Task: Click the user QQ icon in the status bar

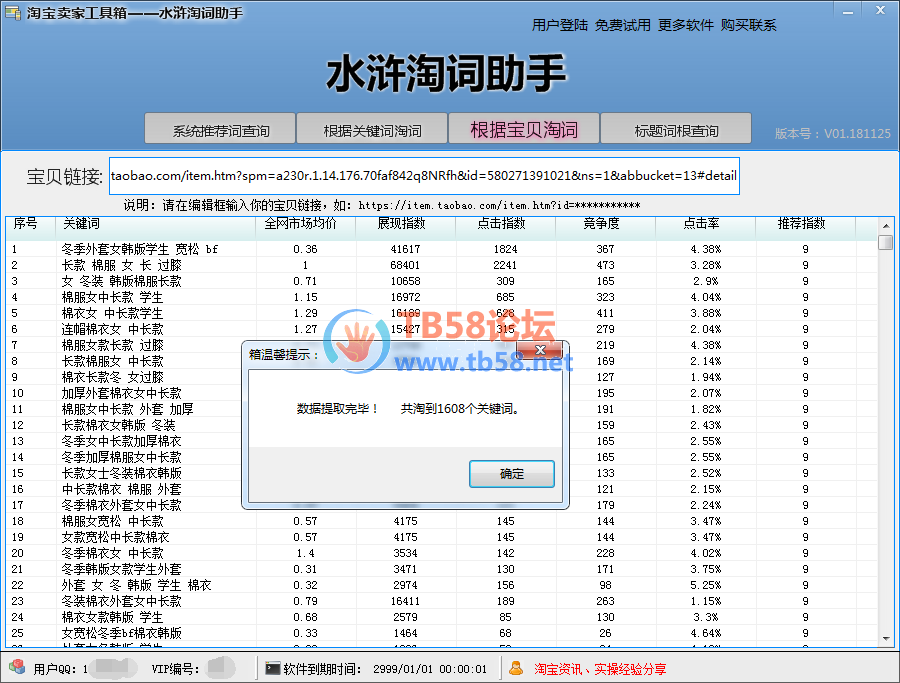Action: click(x=17, y=667)
